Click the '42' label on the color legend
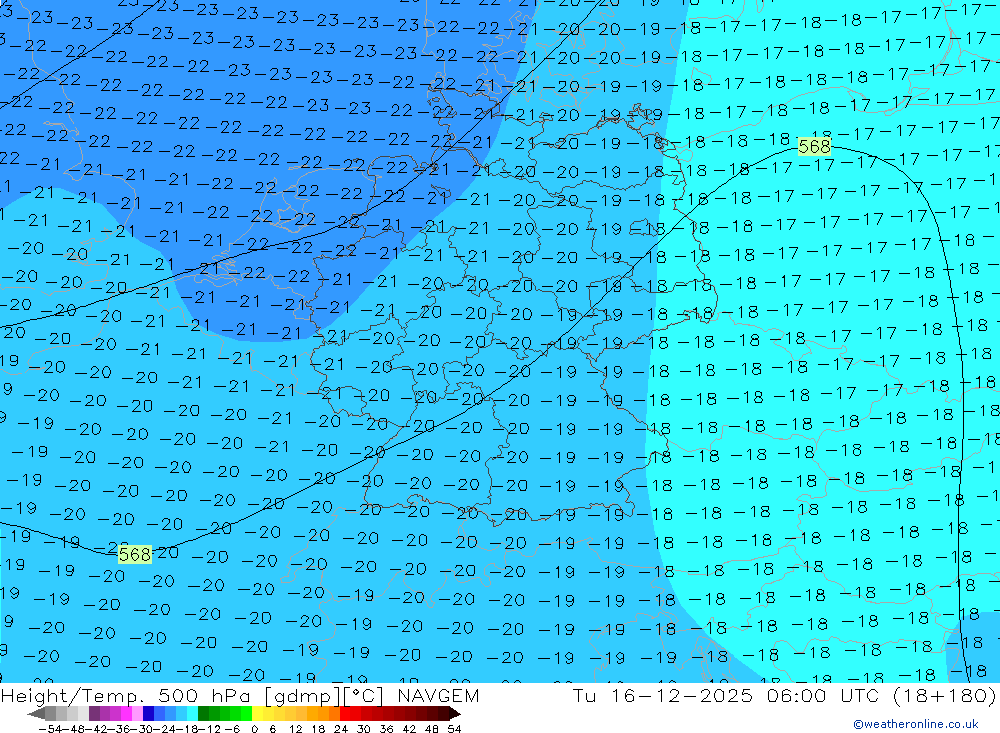The image size is (1000, 733). (x=409, y=729)
